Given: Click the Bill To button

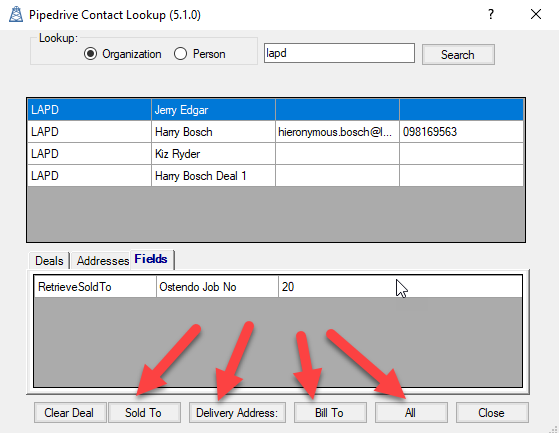Looking at the screenshot, I should click(330, 413).
